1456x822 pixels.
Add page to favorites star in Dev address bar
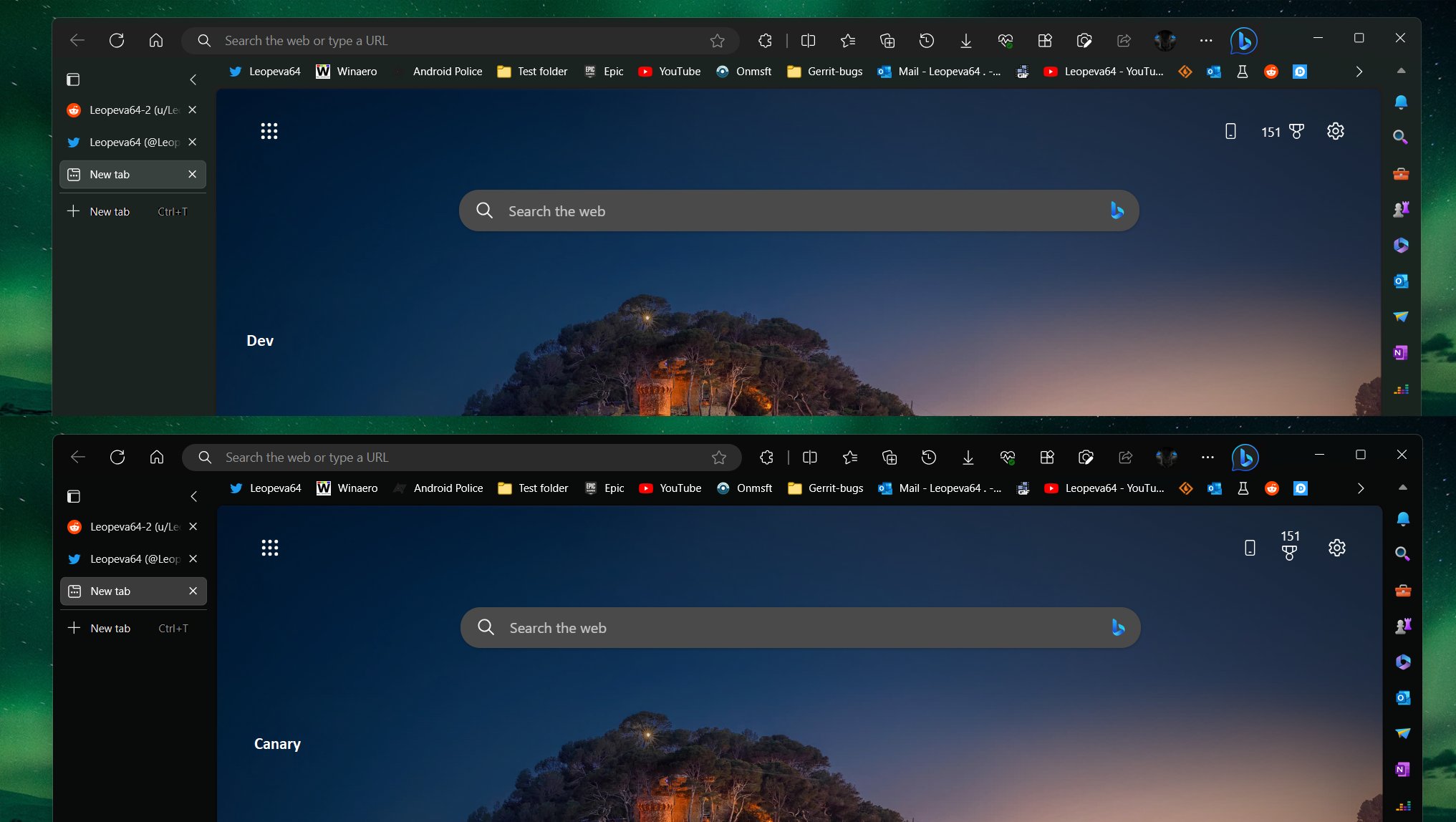[x=717, y=41]
